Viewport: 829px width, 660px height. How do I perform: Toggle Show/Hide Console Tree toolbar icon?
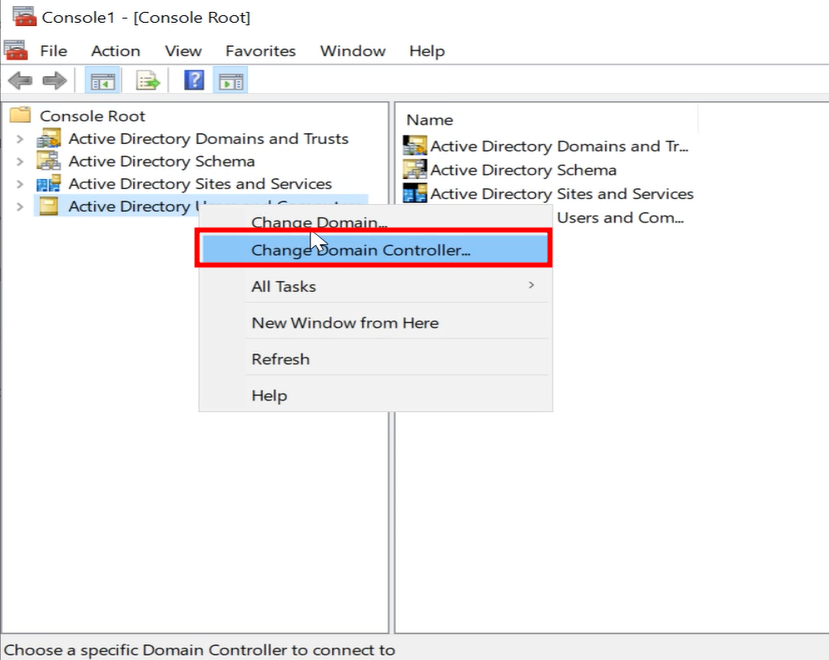coord(103,81)
